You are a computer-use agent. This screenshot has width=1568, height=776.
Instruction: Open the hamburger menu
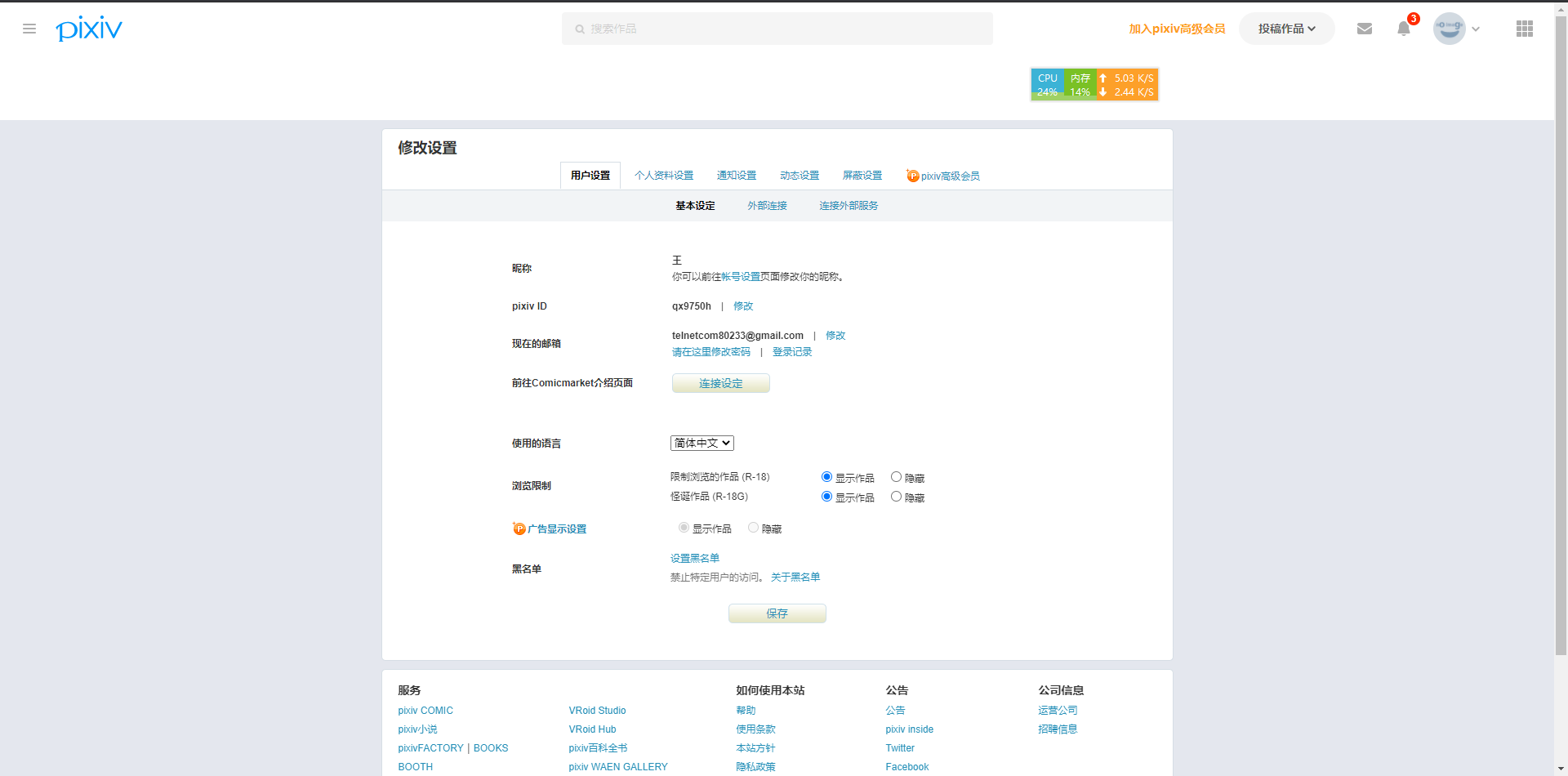pos(29,29)
